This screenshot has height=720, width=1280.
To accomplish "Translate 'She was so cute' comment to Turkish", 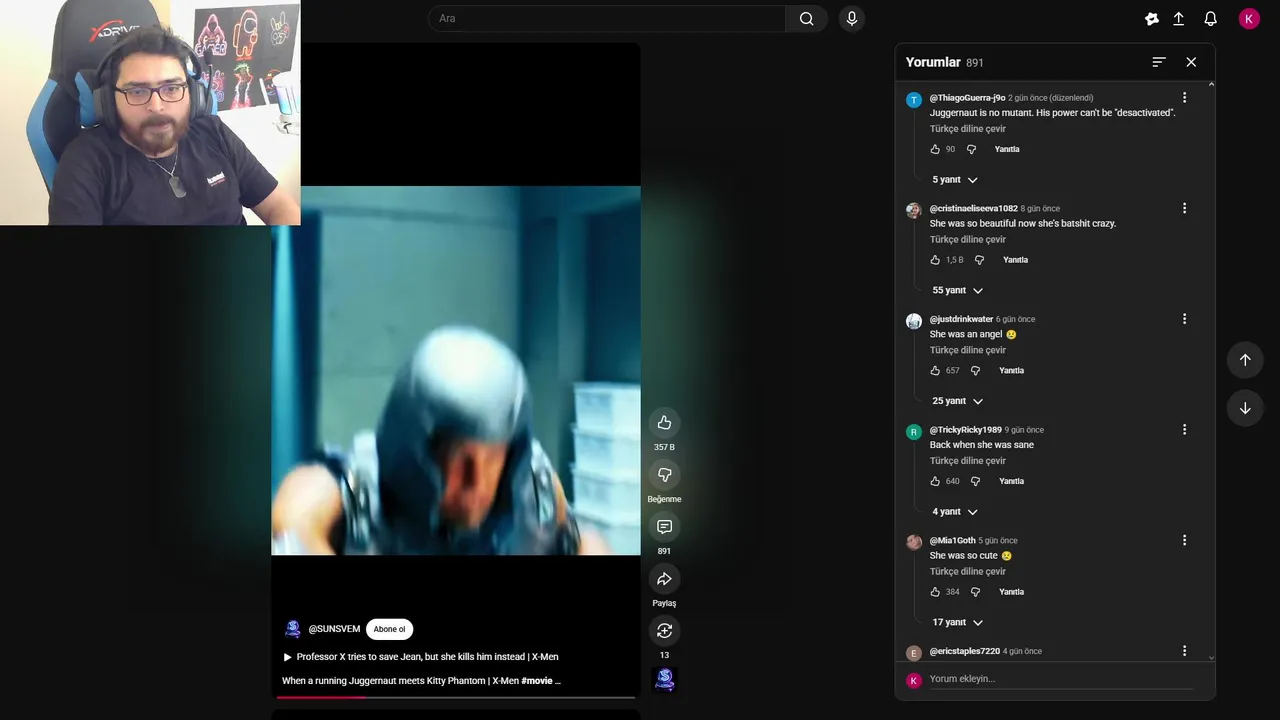I will tap(967, 572).
